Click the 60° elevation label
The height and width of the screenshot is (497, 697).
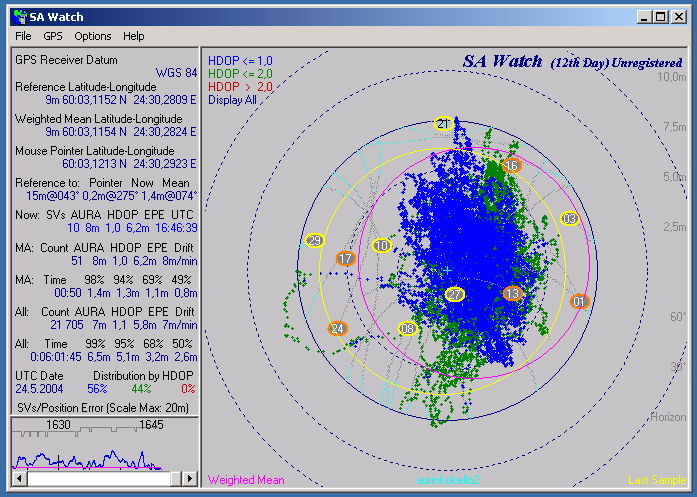(x=678, y=317)
